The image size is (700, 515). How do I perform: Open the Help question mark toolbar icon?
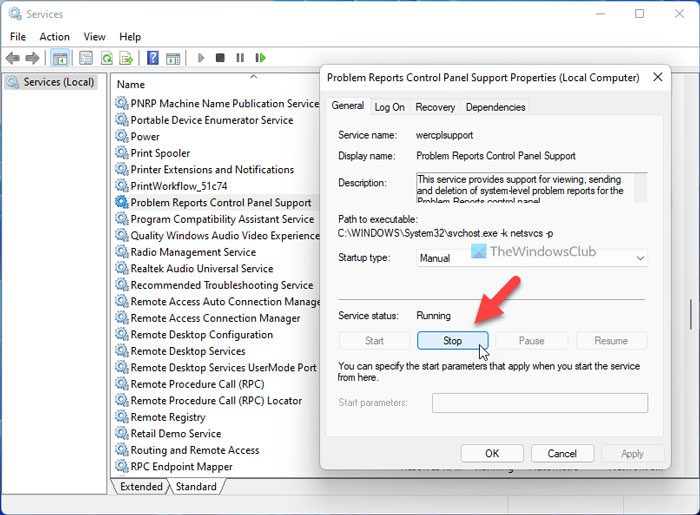coord(153,58)
